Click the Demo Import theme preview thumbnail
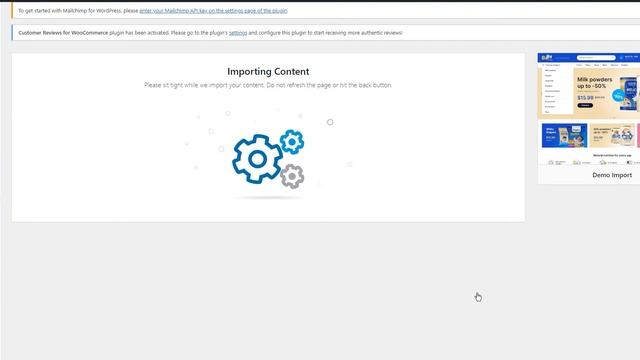The height and width of the screenshot is (360, 640). coord(589,109)
